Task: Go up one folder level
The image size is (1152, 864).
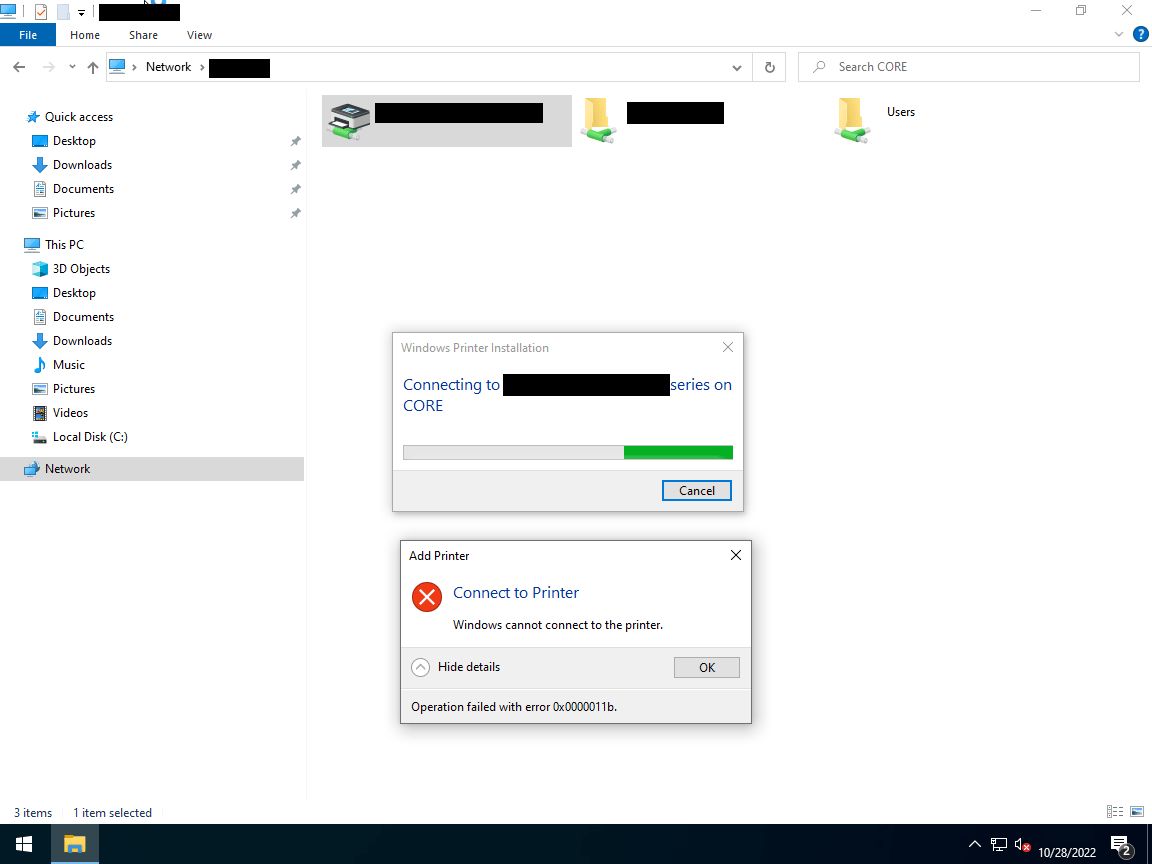Action: [93, 67]
